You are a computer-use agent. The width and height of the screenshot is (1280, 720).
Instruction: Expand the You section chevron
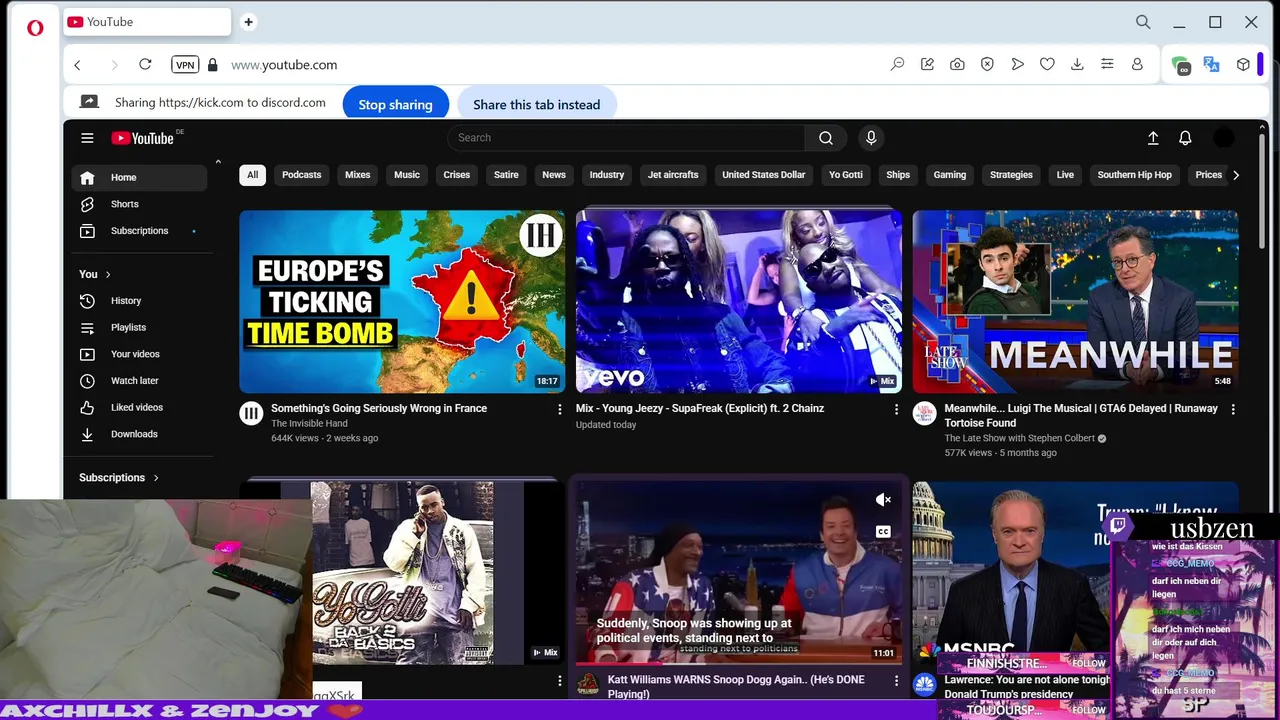[108, 274]
